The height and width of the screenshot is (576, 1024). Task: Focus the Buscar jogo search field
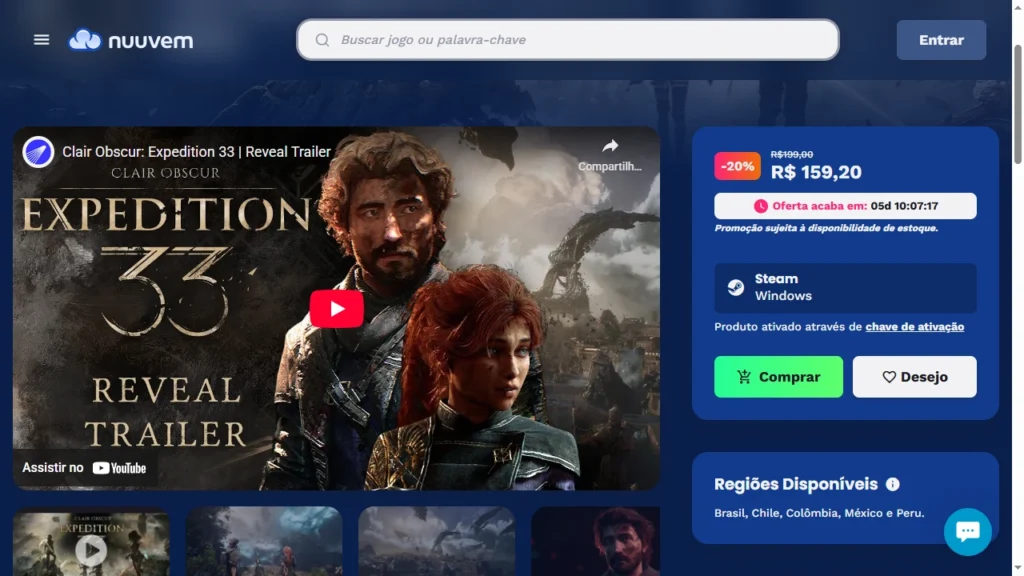(x=580, y=40)
